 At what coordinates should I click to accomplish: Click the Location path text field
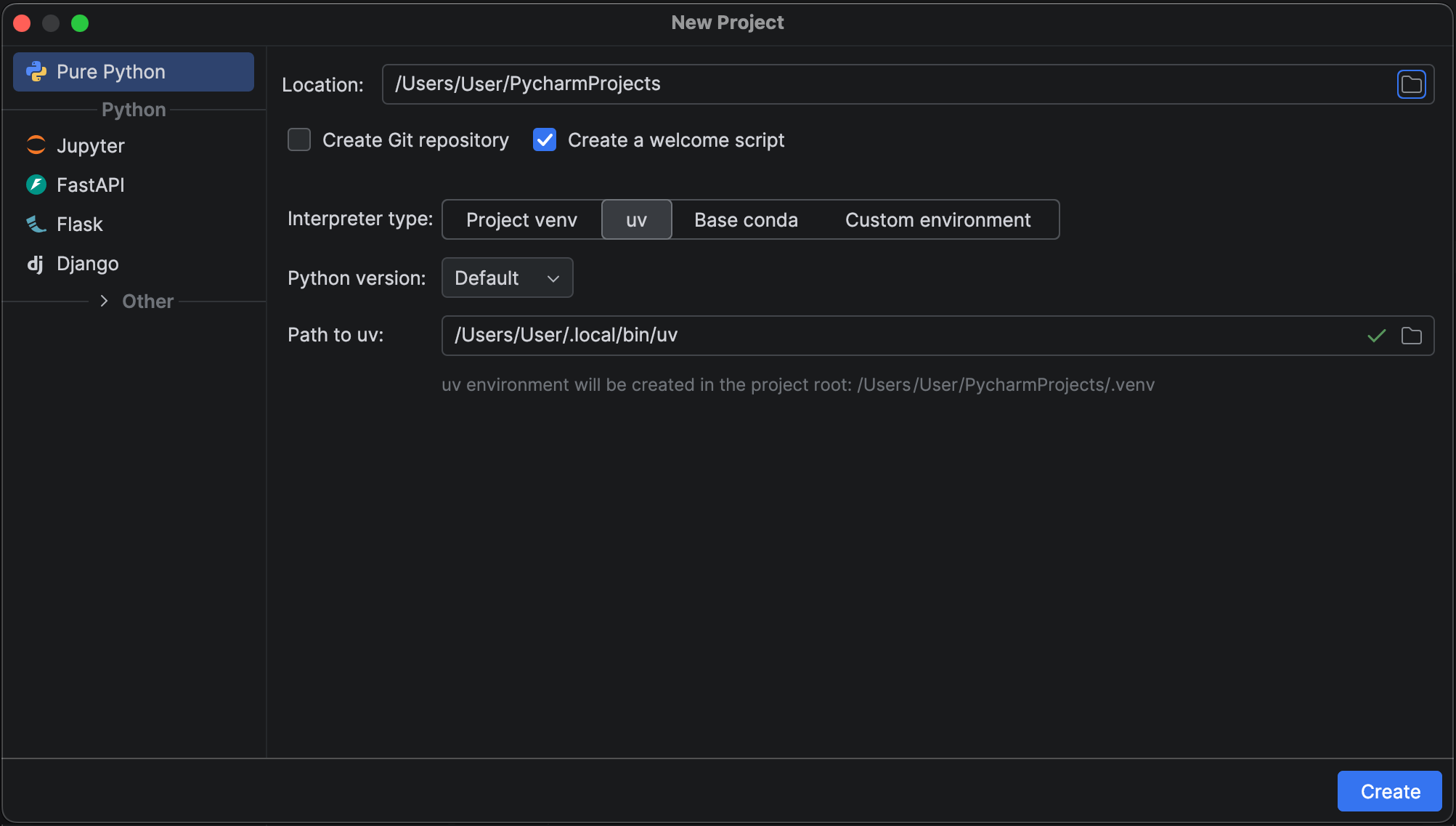click(871, 84)
